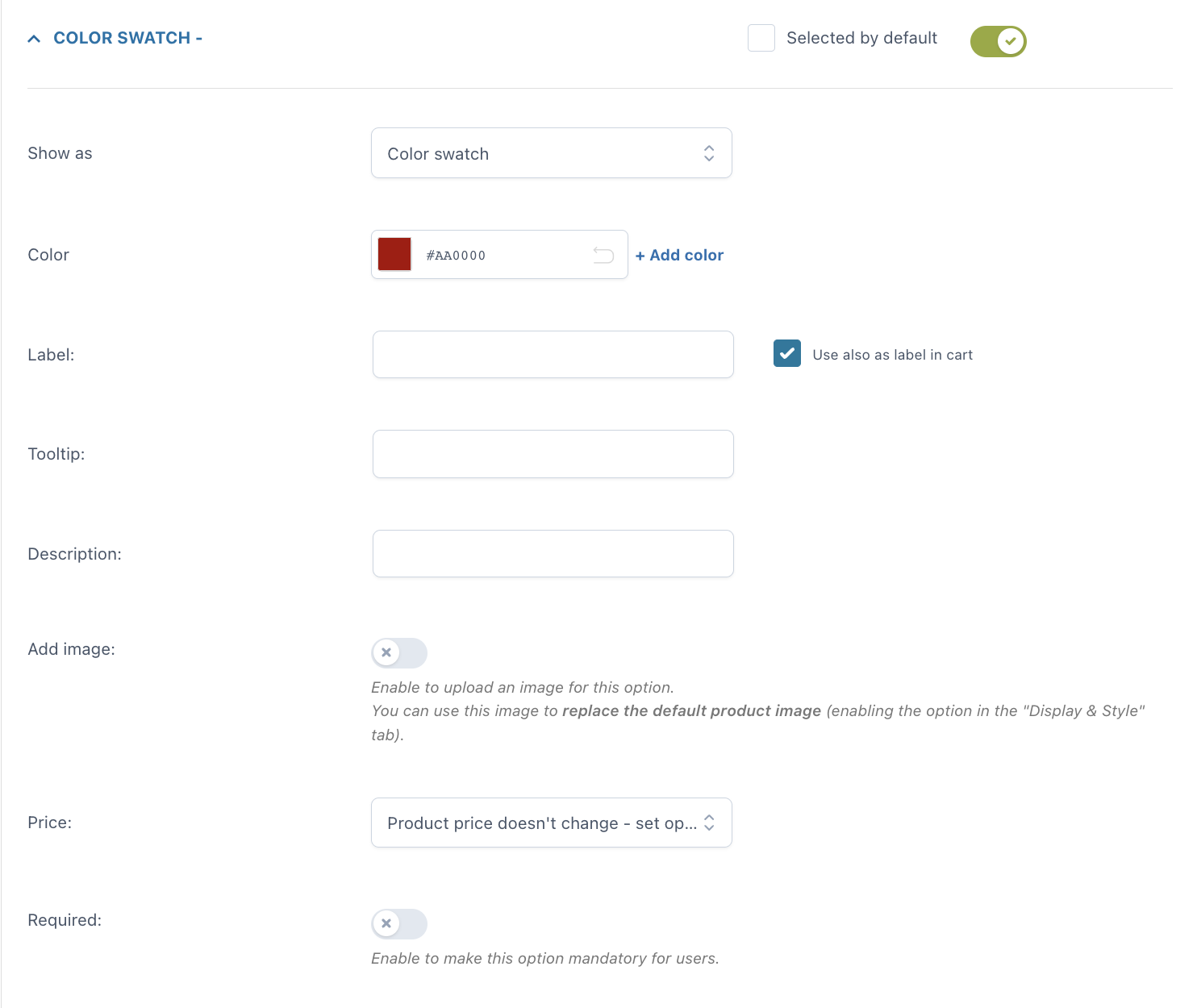Click the 'Required:' field label
The width and height of the screenshot is (1197, 1008).
[65, 920]
